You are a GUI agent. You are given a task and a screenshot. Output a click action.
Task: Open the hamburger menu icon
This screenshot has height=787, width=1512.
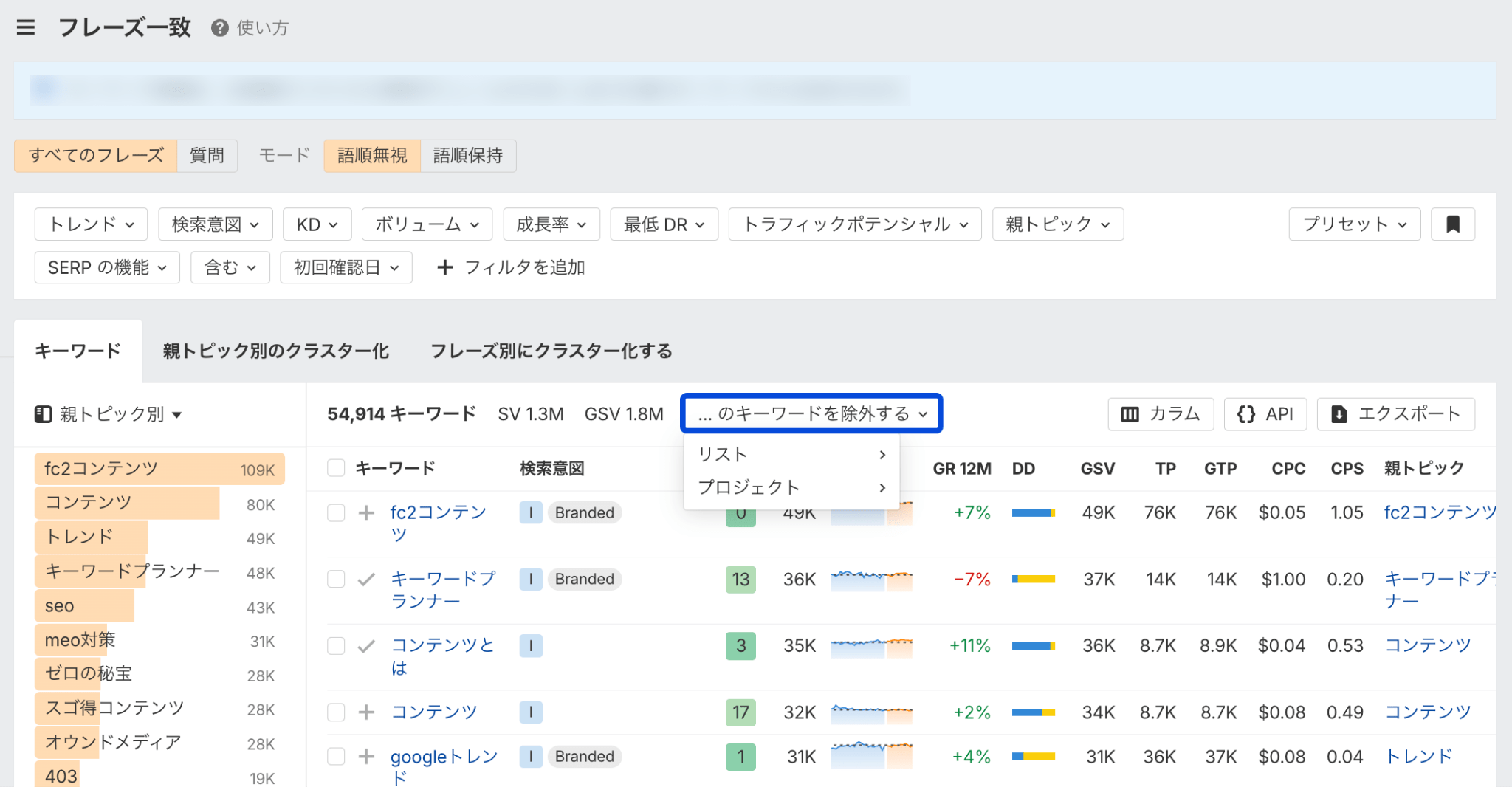[26, 28]
